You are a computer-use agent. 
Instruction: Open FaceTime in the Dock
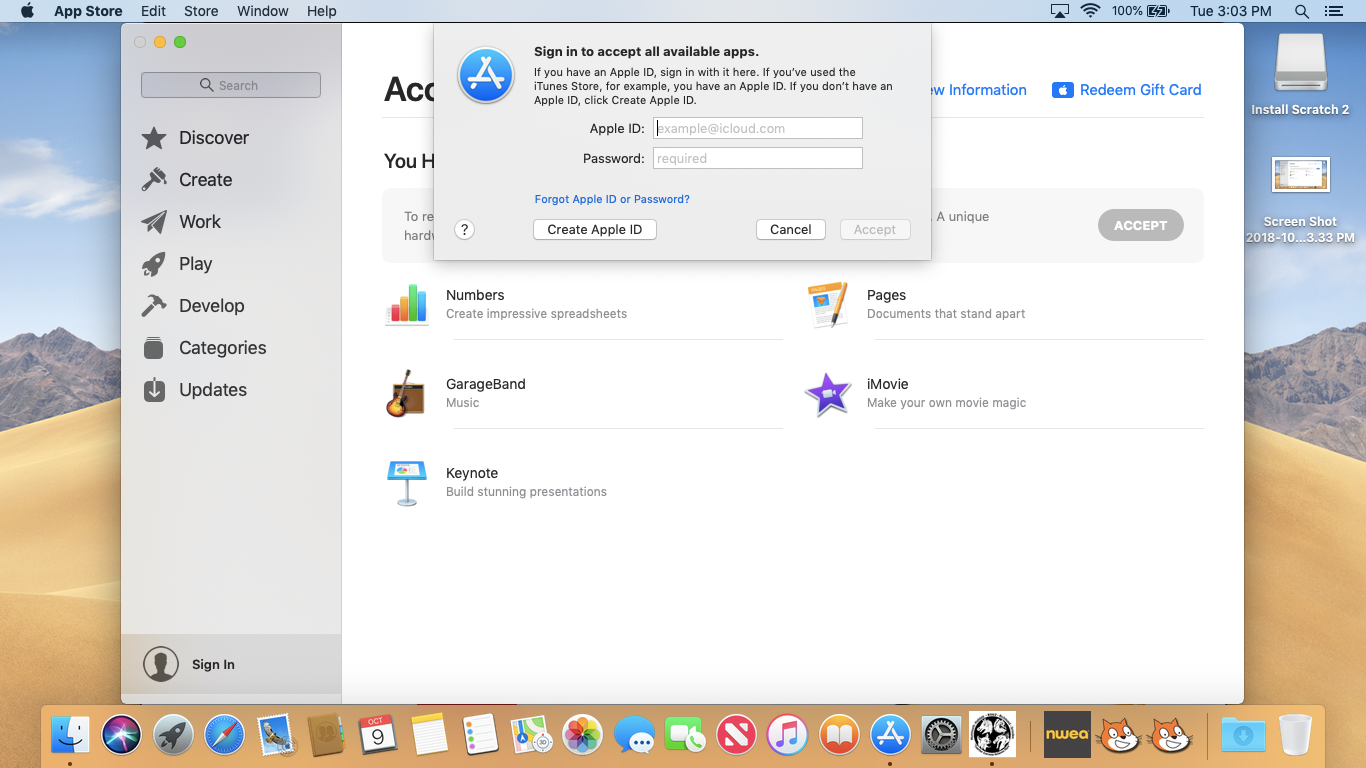685,737
